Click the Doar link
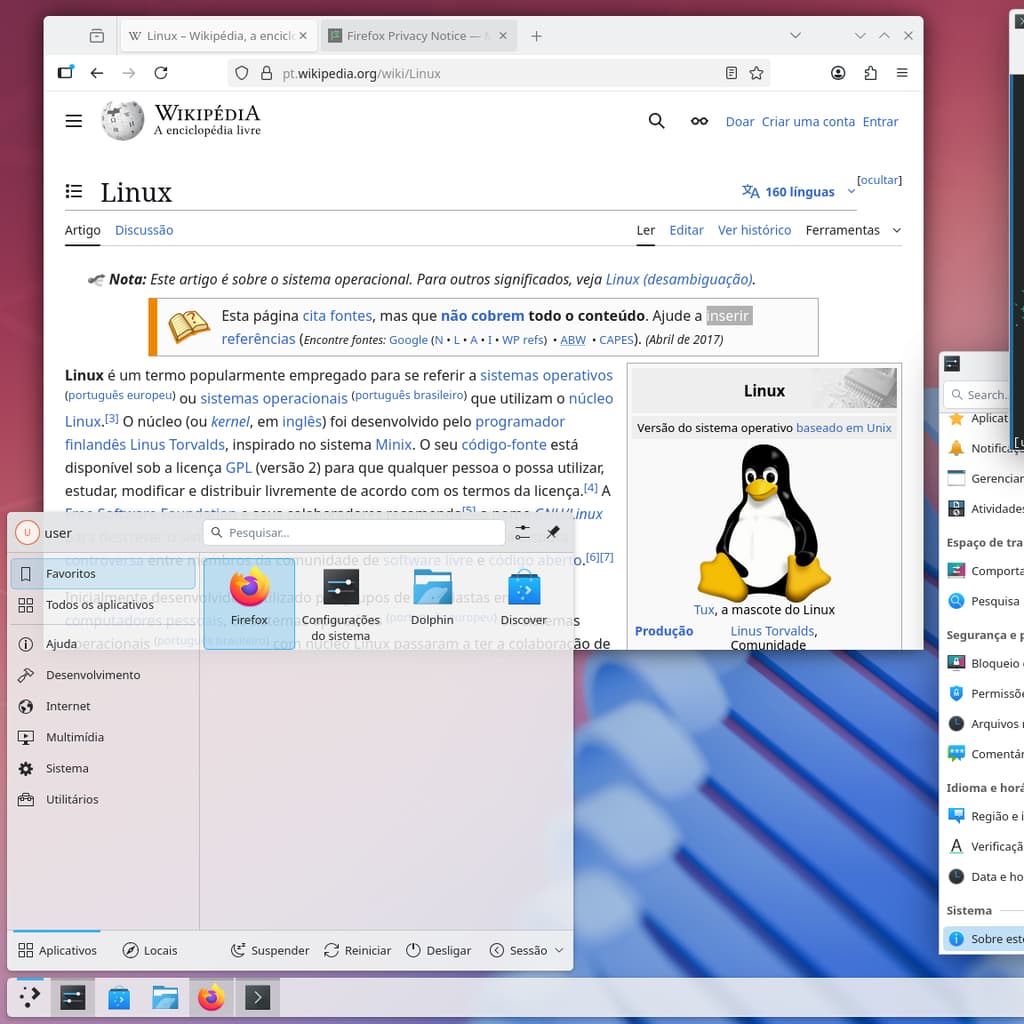Image resolution: width=1024 pixels, height=1024 pixels. pos(740,121)
